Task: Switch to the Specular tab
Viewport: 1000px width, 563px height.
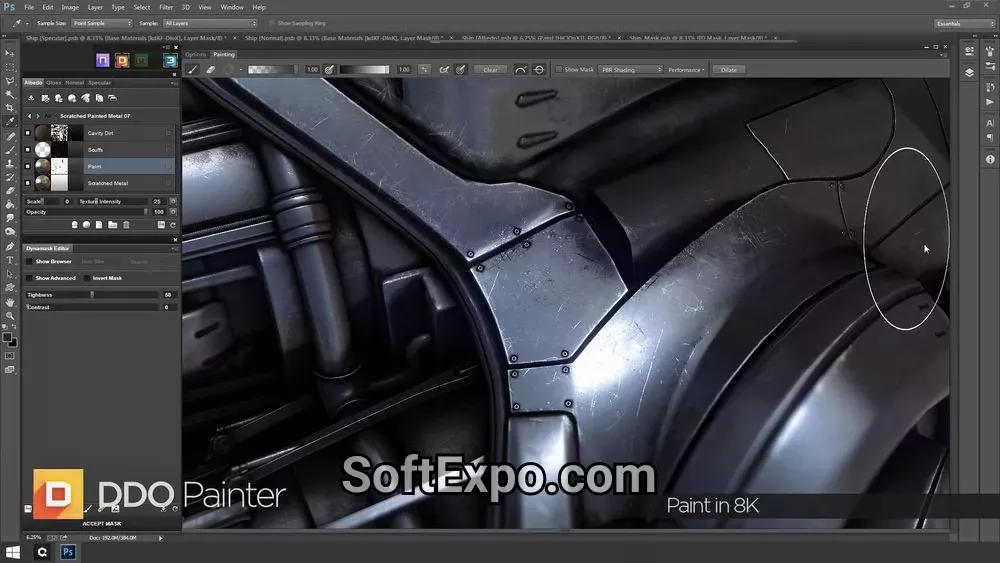Action: click(x=99, y=83)
